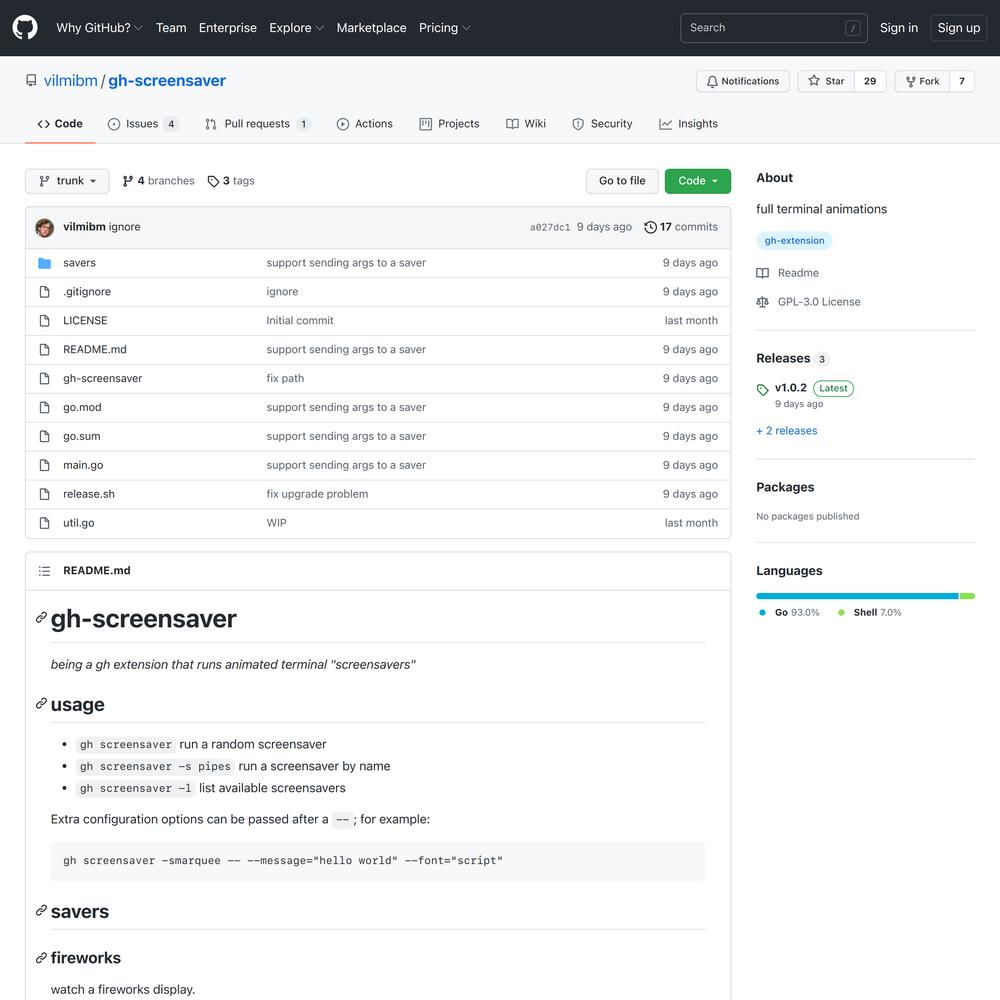Viewport: 1000px width, 1000px height.
Task: Open the 17 commits history link
Action: pyautogui.click(x=681, y=227)
